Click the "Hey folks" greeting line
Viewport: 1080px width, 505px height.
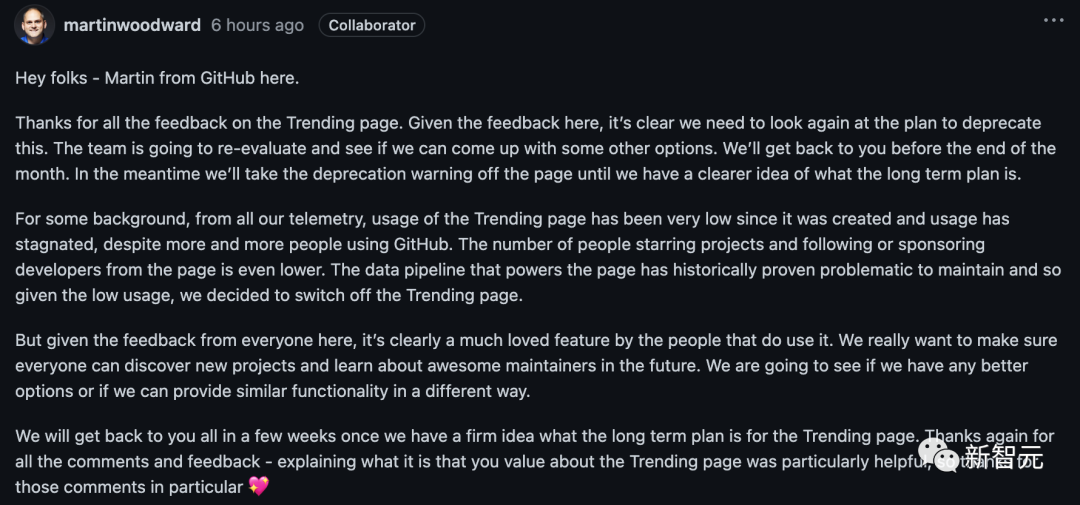[x=157, y=78]
